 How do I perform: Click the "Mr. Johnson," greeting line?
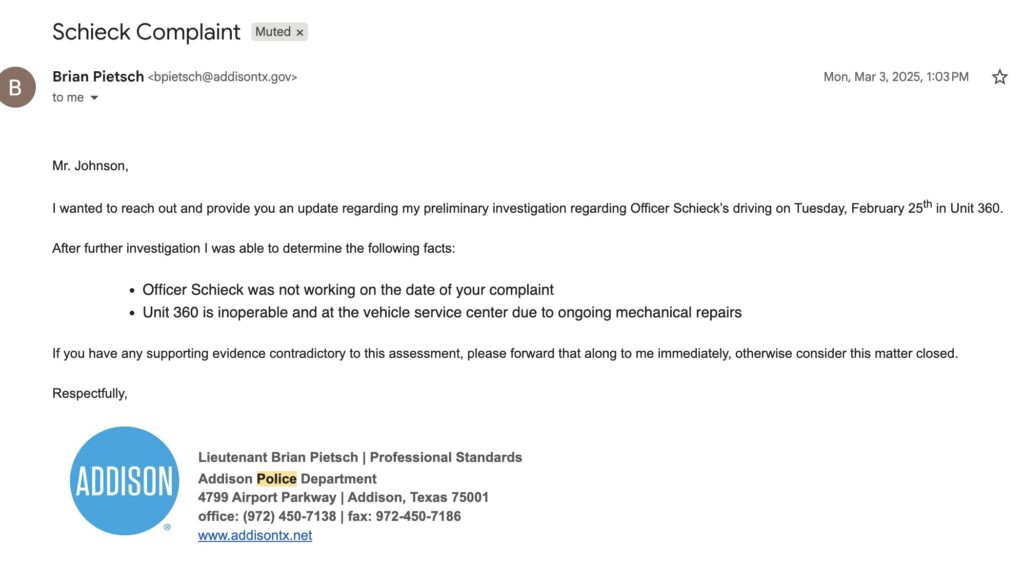click(x=90, y=166)
